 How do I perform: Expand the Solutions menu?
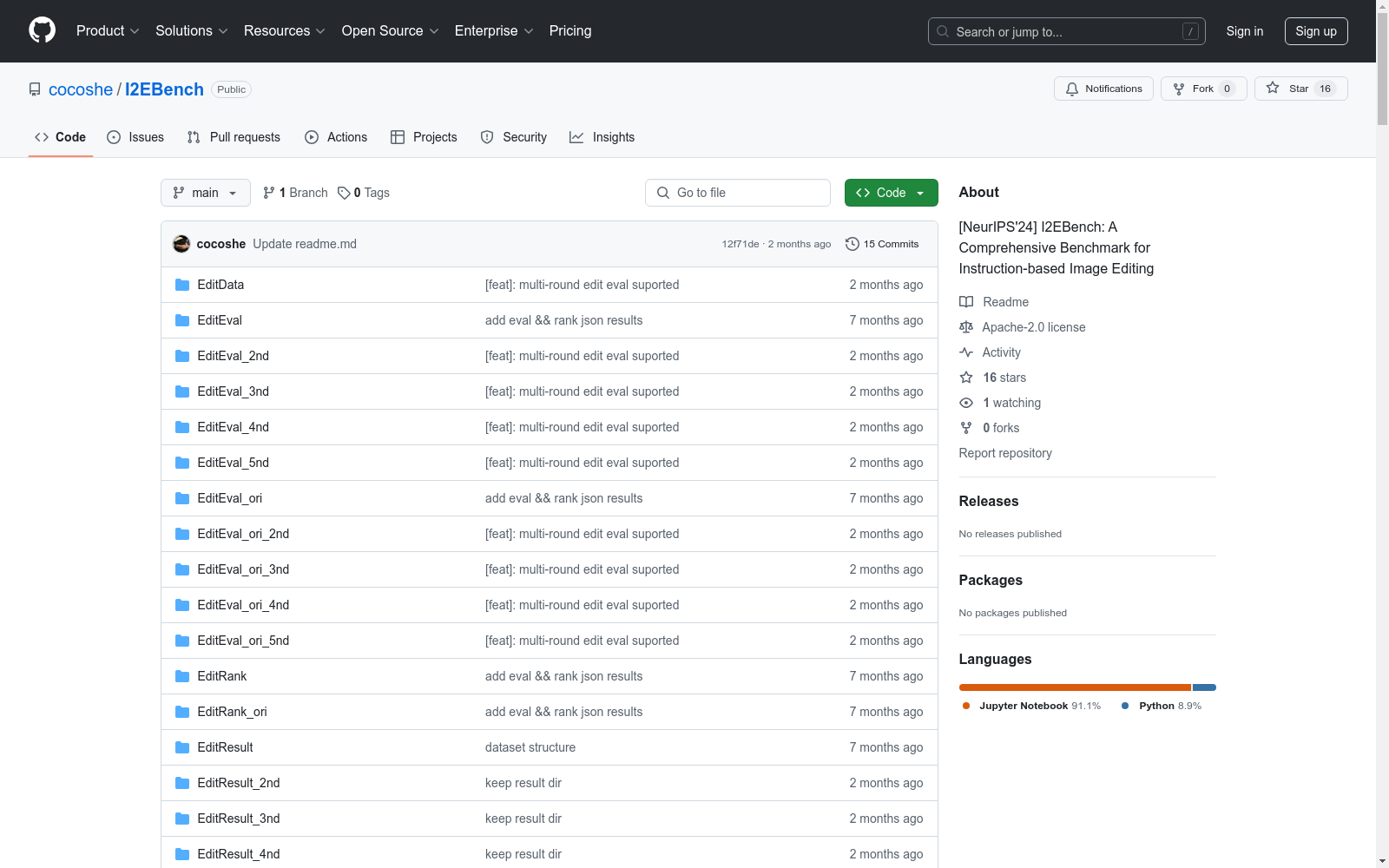(x=192, y=31)
